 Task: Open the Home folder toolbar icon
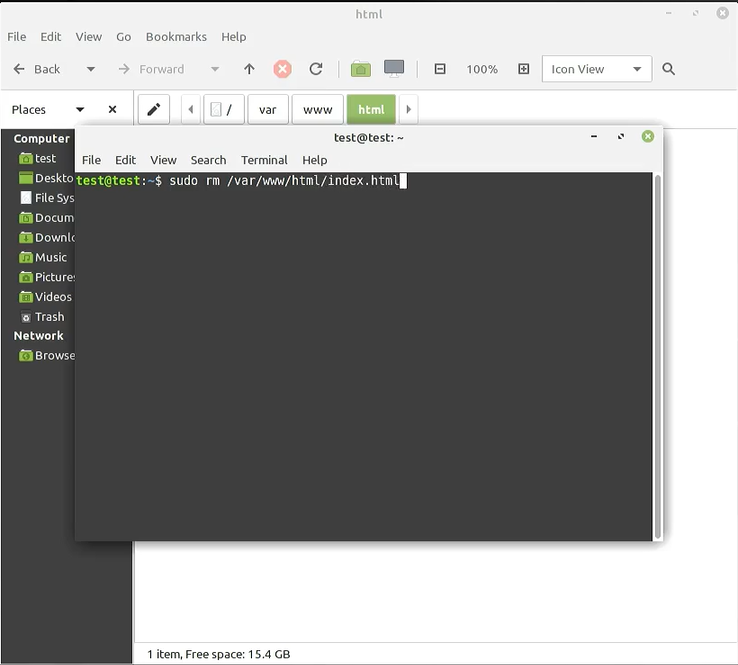coord(361,69)
